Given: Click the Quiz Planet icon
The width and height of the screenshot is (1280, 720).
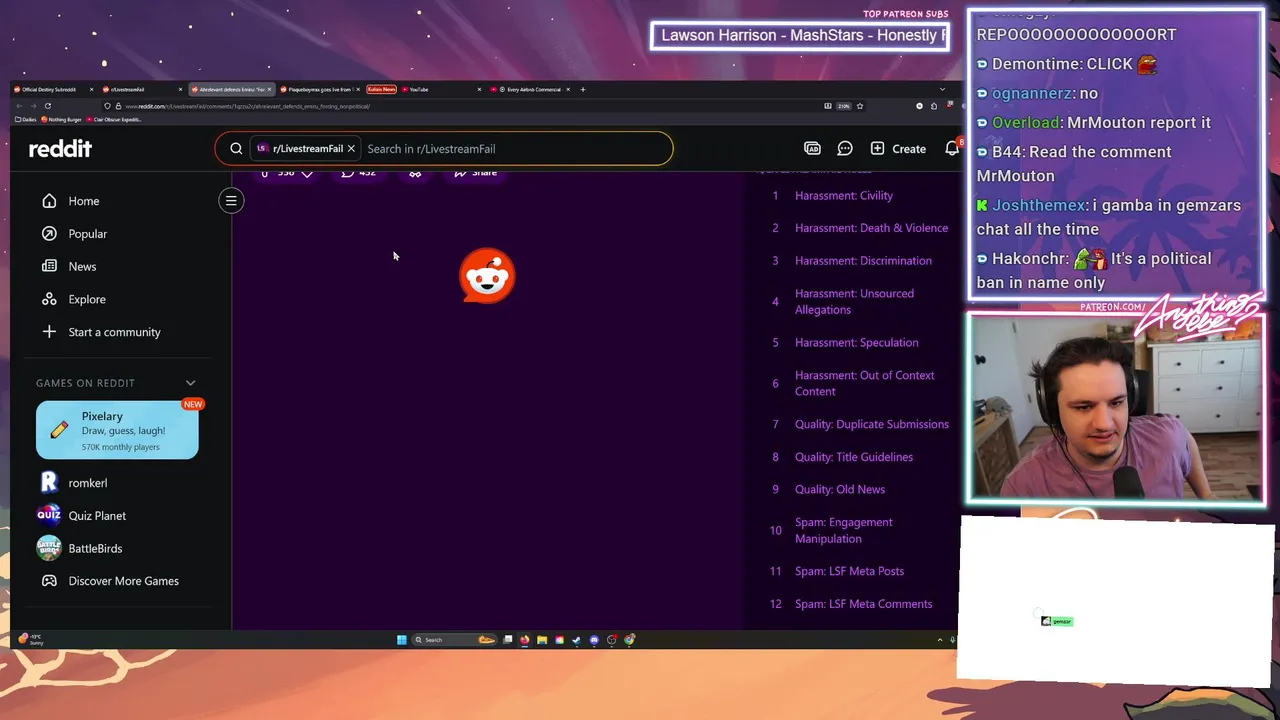Looking at the screenshot, I should (x=49, y=516).
